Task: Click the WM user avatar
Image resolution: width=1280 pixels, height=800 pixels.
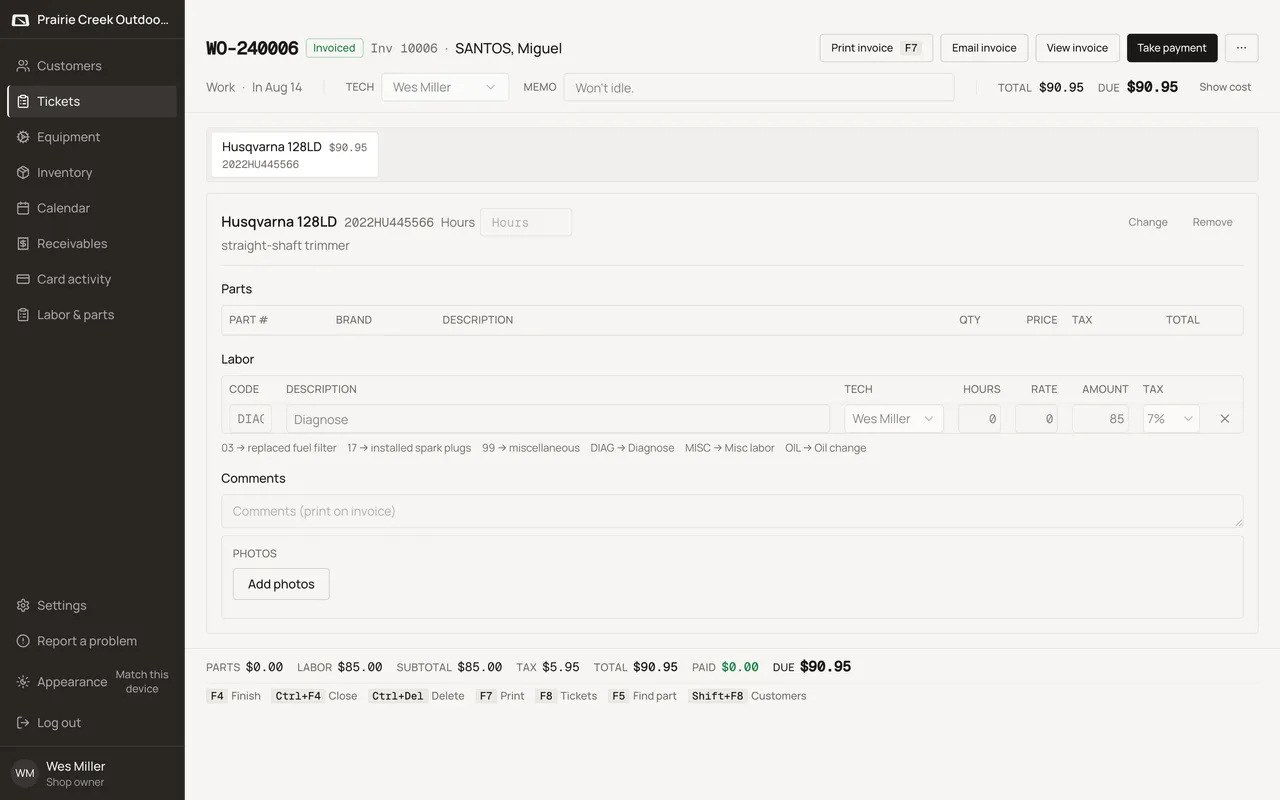Action: point(24,773)
